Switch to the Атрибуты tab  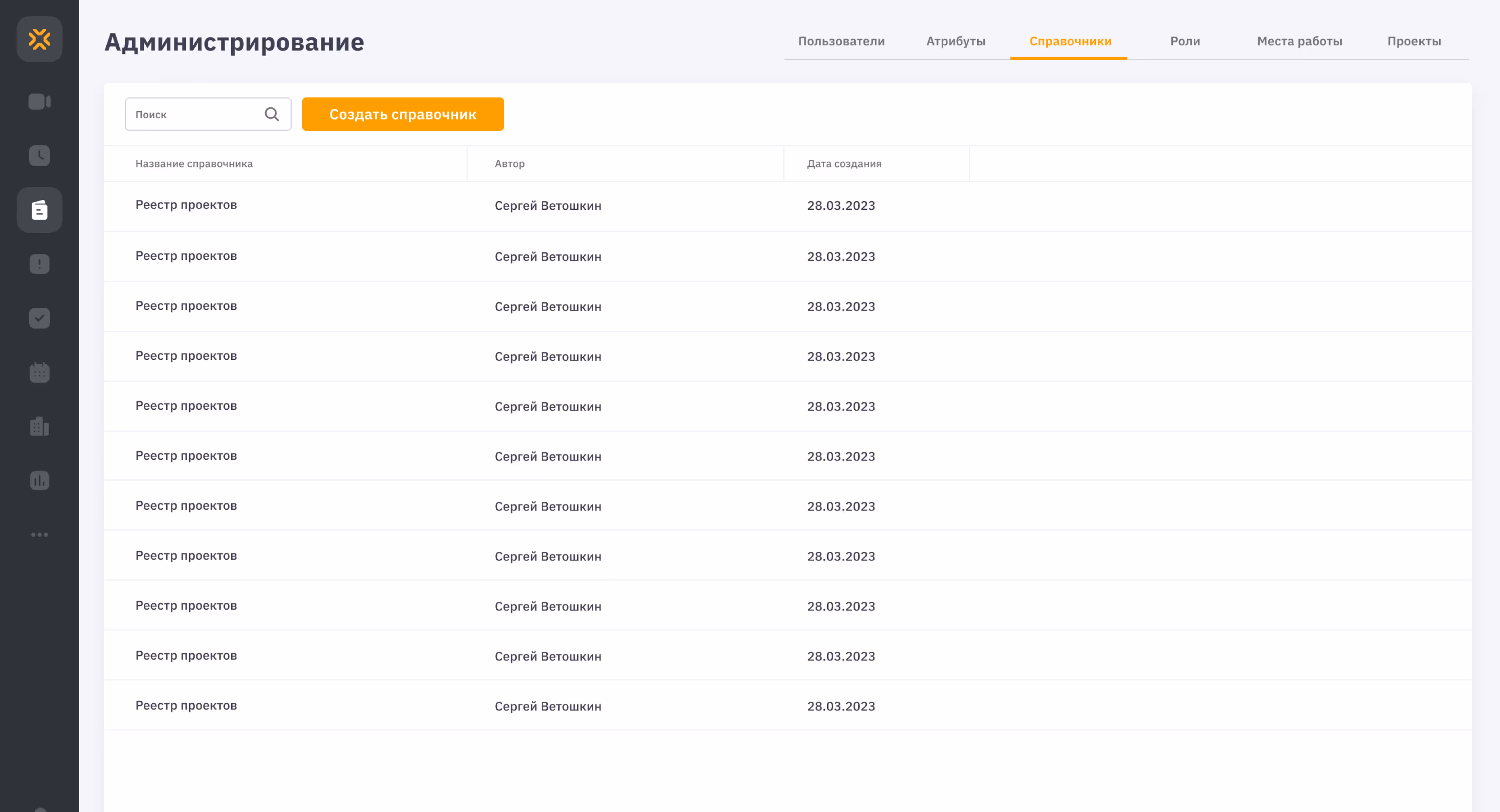(x=955, y=41)
